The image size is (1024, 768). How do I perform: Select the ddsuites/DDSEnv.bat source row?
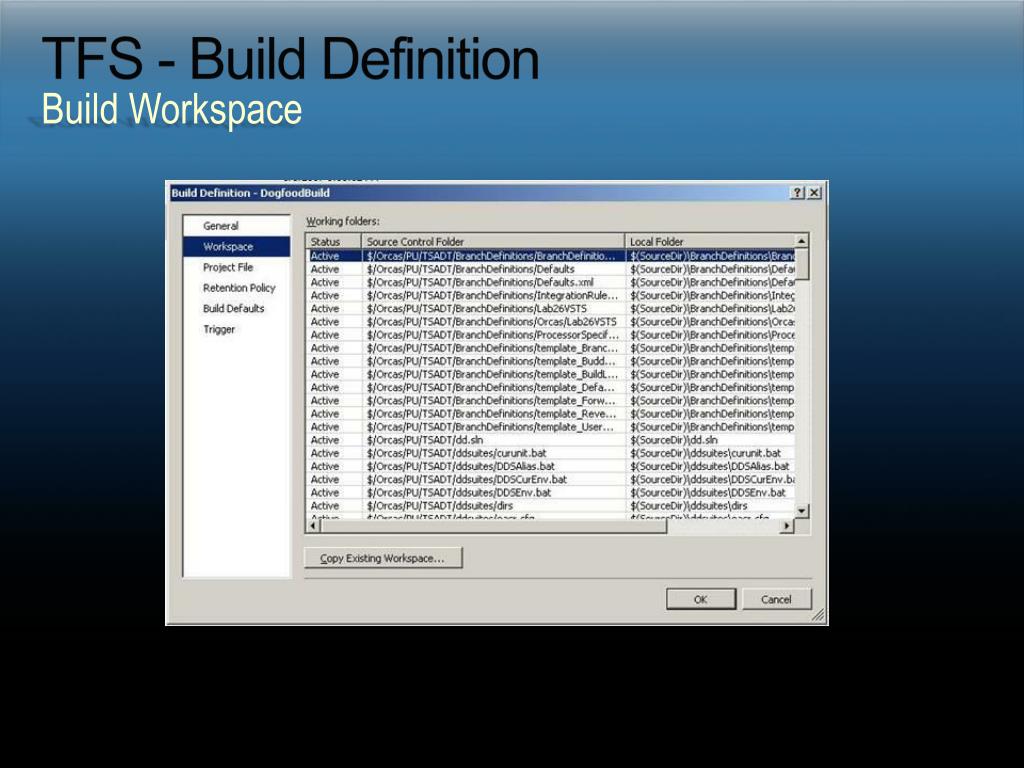point(551,492)
